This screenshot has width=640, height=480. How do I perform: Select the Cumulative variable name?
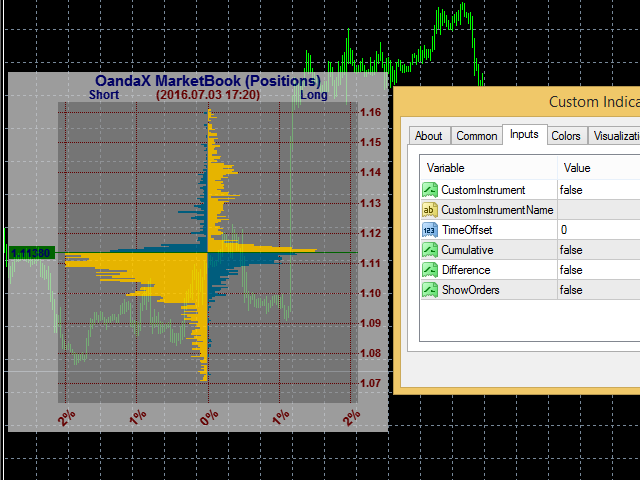tap(467, 250)
